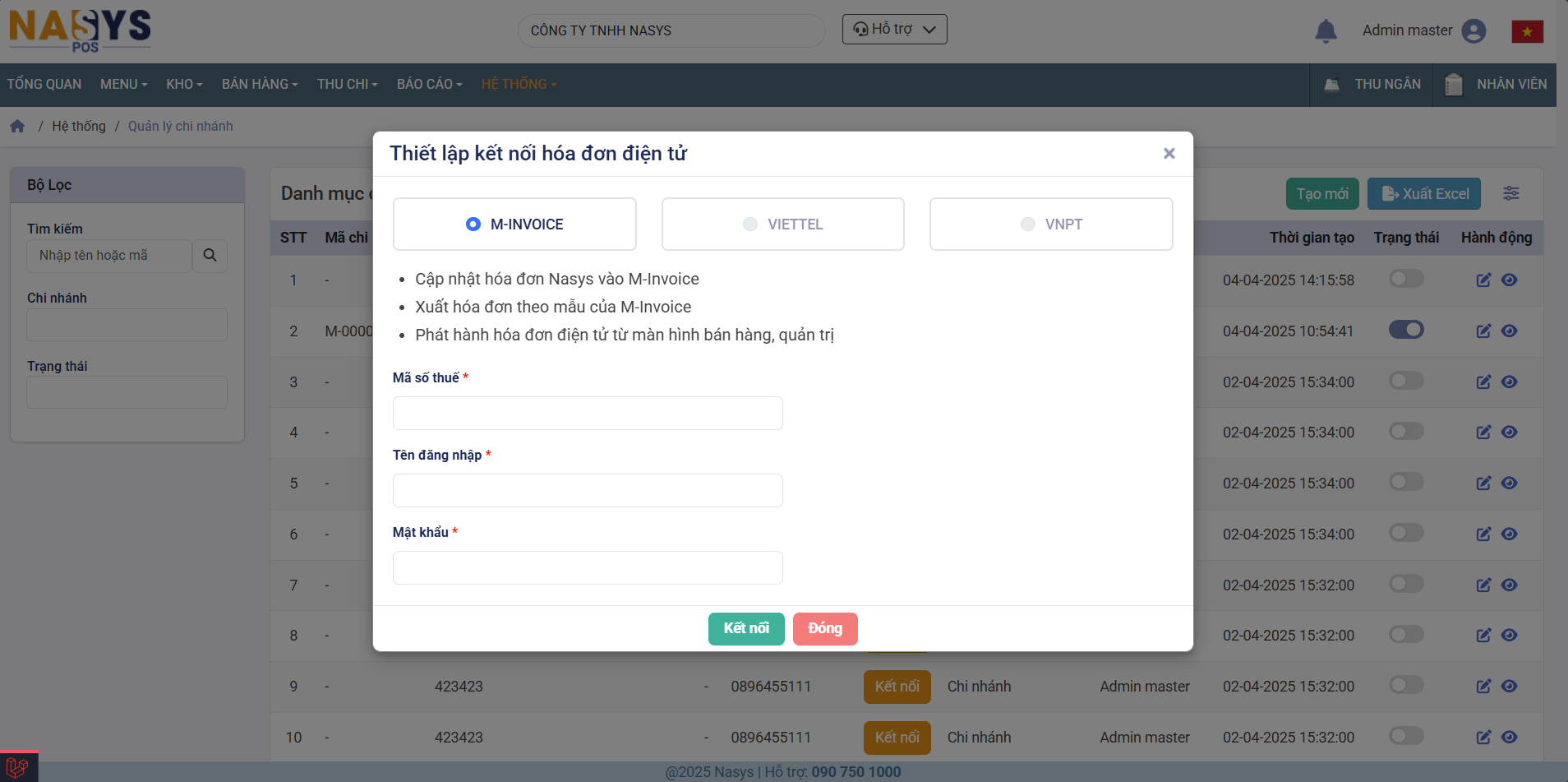Screen dimensions: 1568x782
Task: Toggle status switch for row 5
Action: [1406, 482]
